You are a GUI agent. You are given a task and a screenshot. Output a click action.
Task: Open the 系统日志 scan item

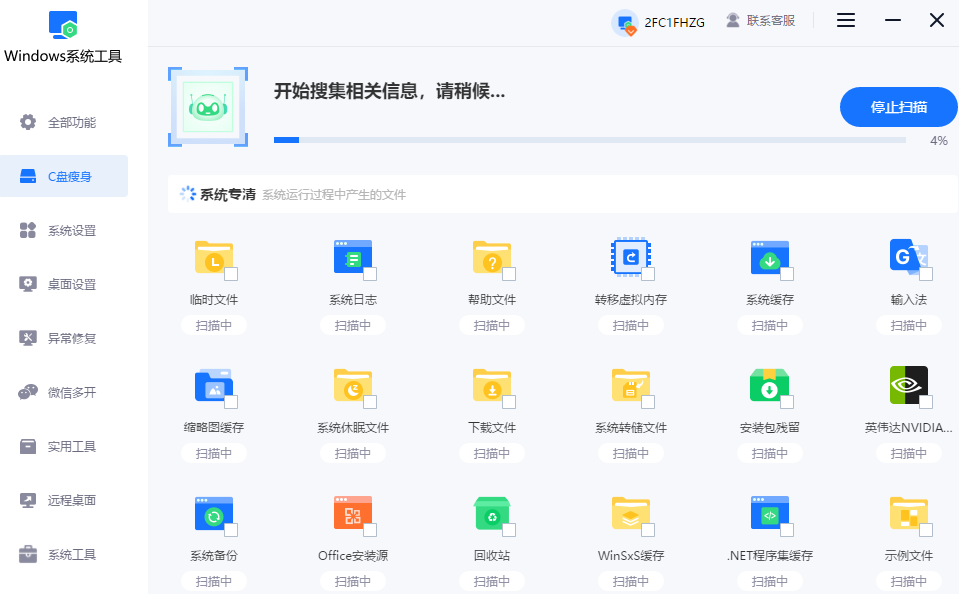(353, 256)
